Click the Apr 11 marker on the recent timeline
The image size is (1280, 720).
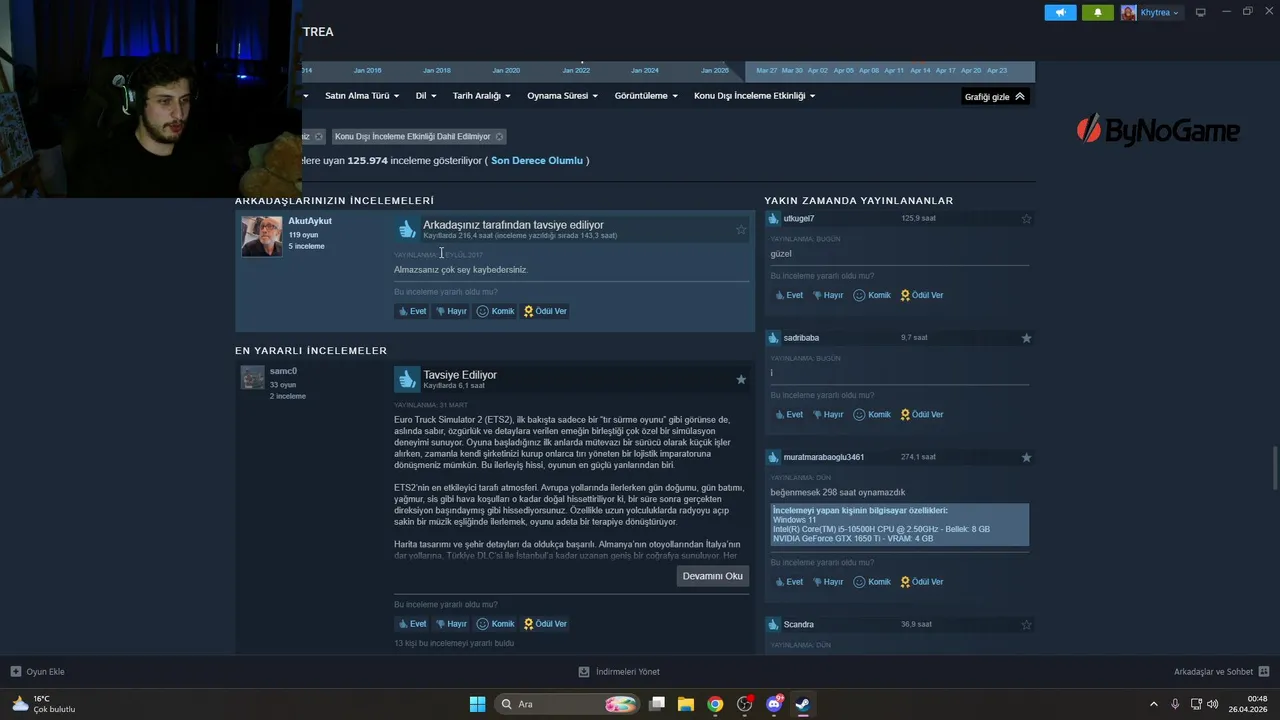894,71
